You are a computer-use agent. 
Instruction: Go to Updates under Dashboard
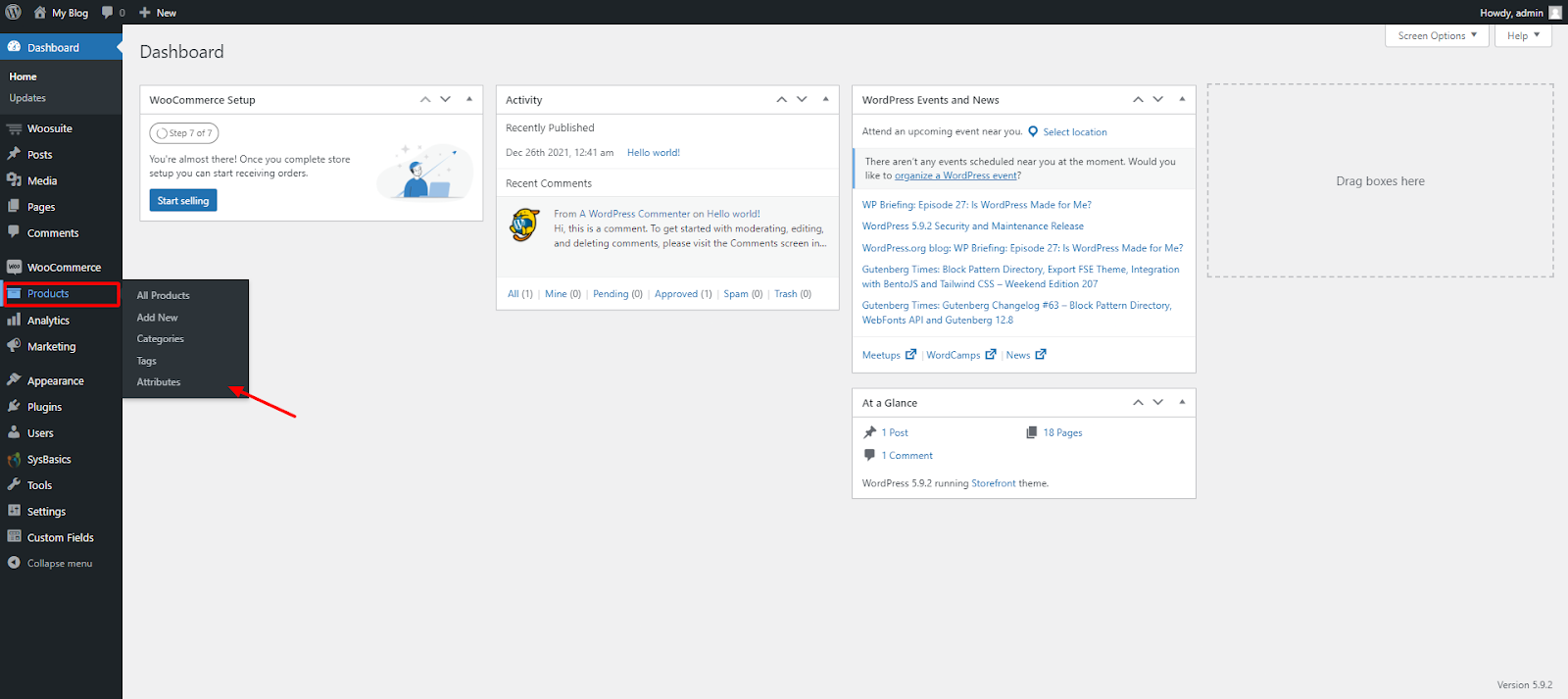pyautogui.click(x=27, y=98)
